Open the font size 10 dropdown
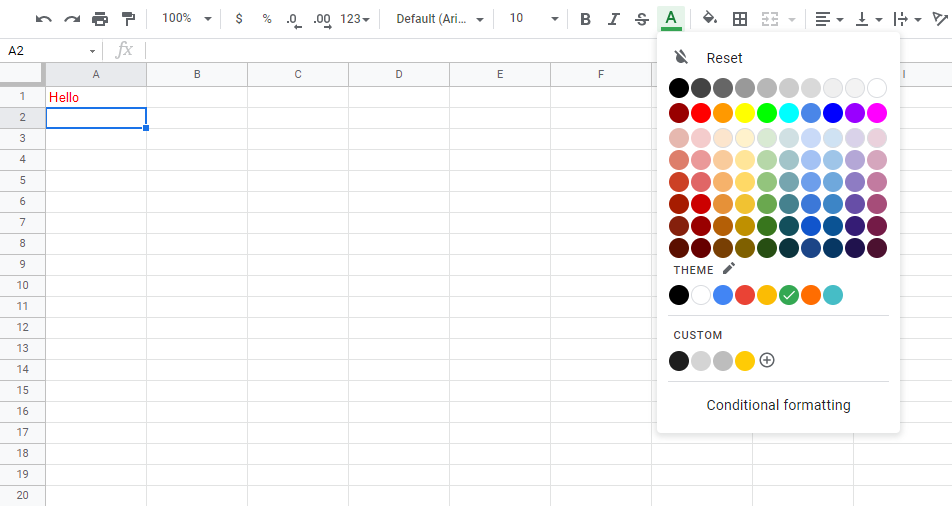This screenshot has height=506, width=952. [533, 19]
